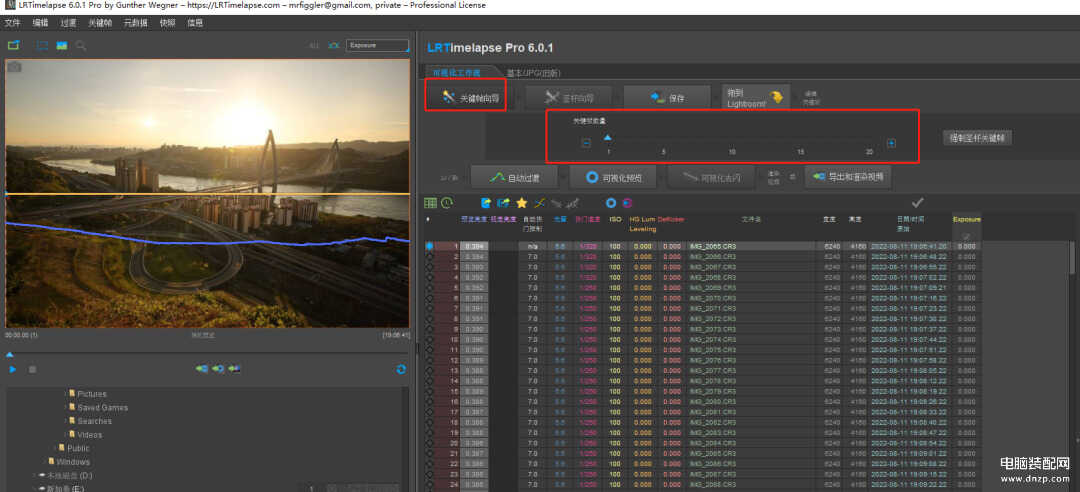
Task: Click the third green arrow icon under the preview
Action: [x=235, y=369]
